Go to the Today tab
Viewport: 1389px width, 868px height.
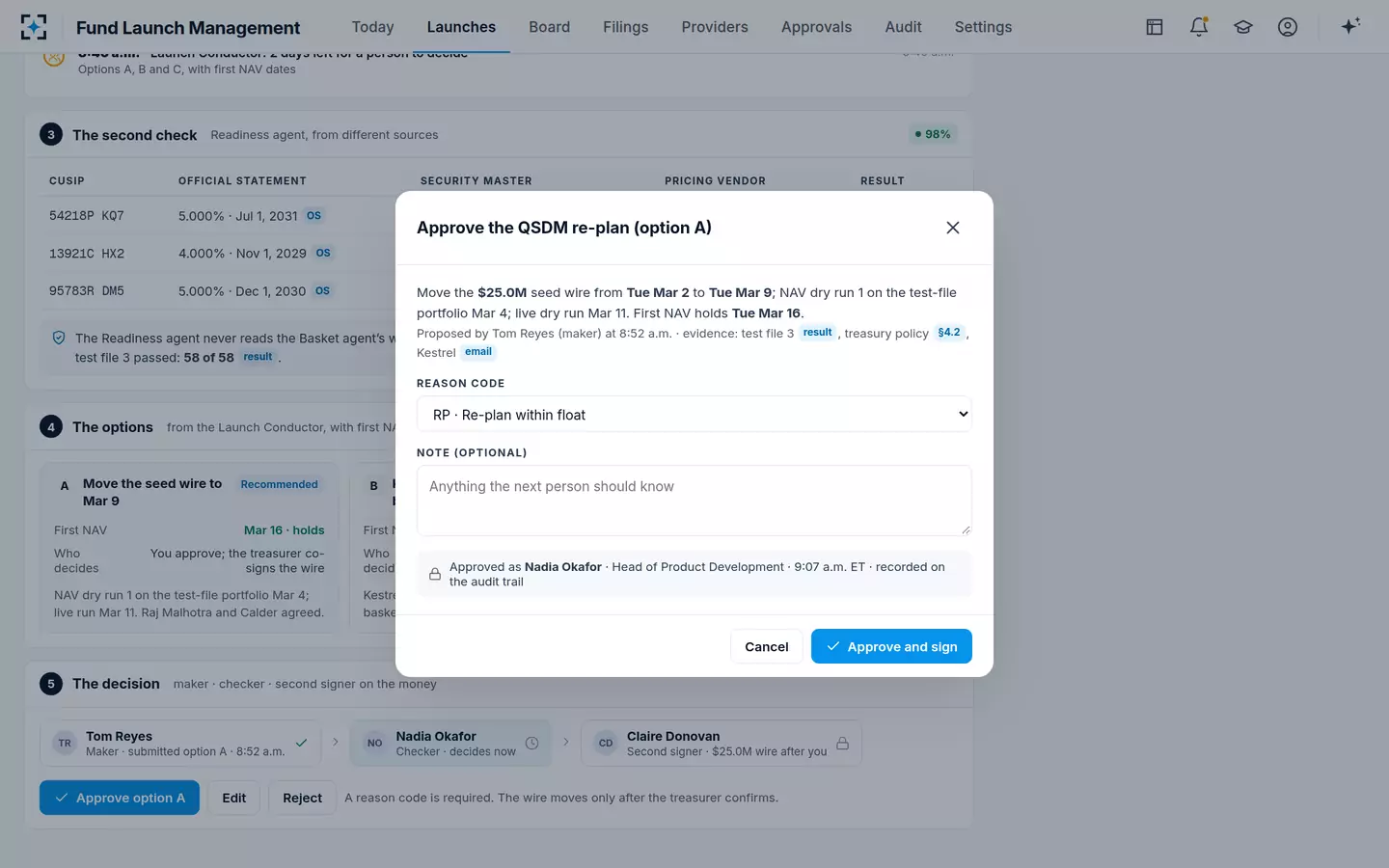372,27
